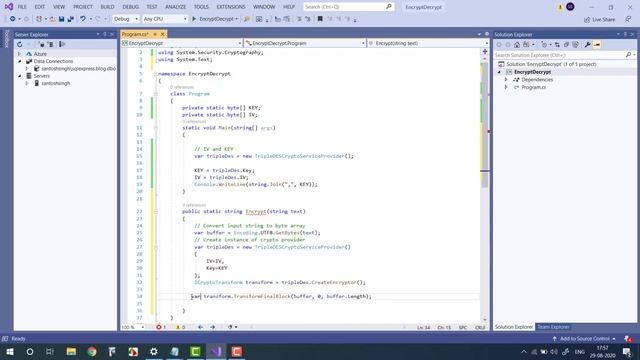Screen dimensions: 640x360
Task: Open the feedback icon next to Live Share
Action: coord(628,19)
